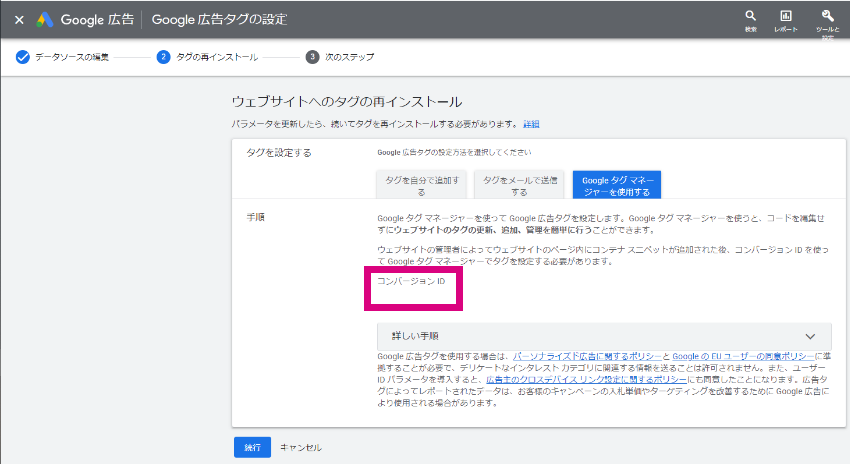Image resolution: width=850 pixels, height=464 pixels.
Task: Select step 2 circle タグの再インストール
Action: [x=163, y=57]
